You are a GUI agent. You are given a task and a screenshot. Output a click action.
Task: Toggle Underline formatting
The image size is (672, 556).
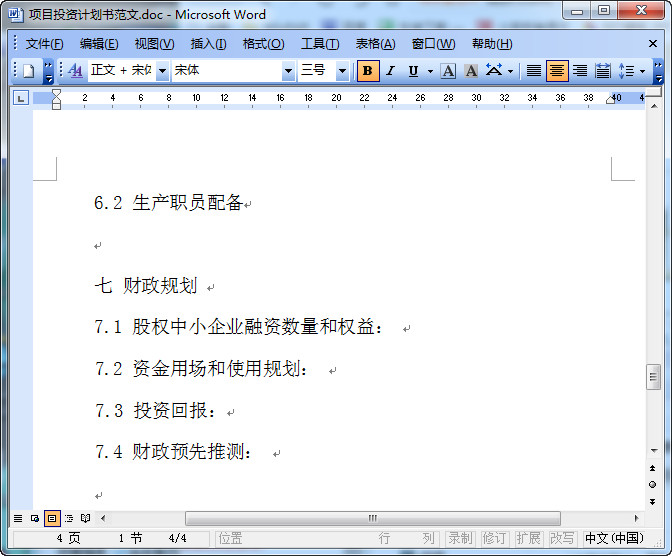click(413, 71)
